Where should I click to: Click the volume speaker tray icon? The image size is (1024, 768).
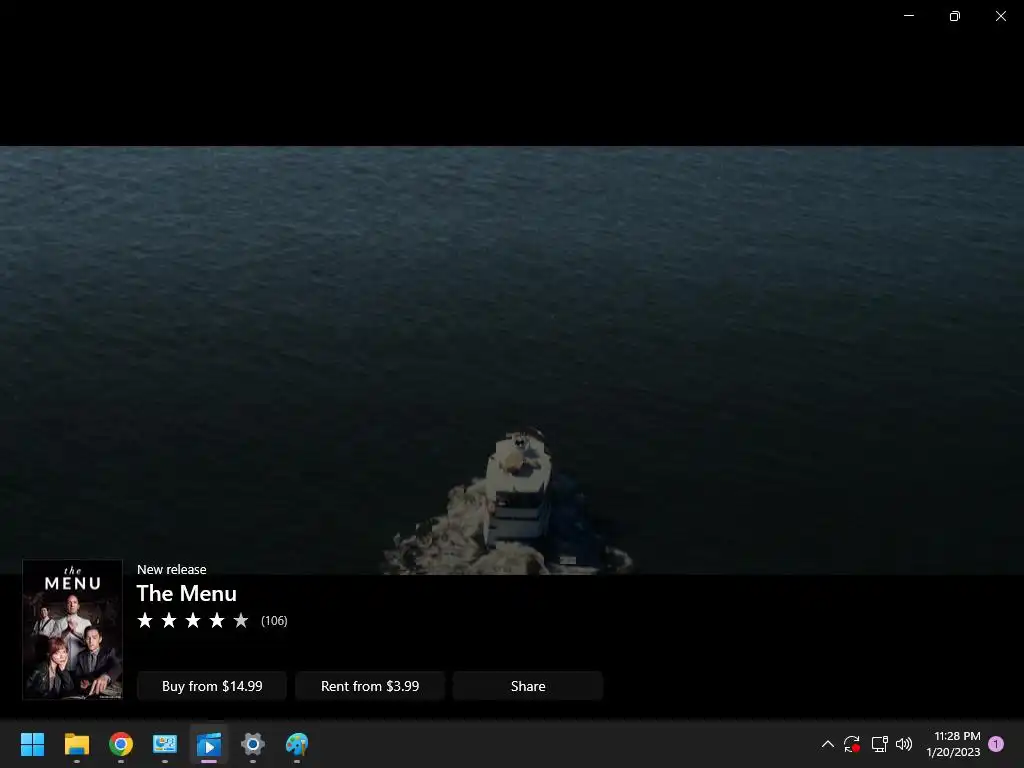tap(904, 744)
